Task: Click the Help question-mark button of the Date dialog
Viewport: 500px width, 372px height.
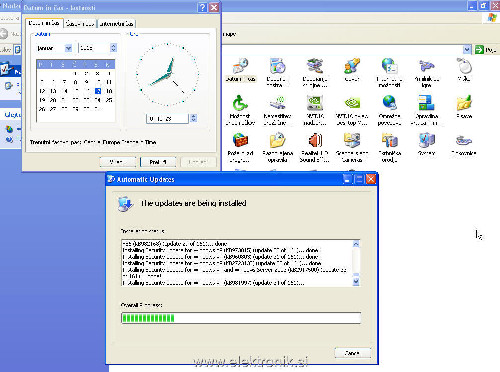Action: [x=202, y=7]
